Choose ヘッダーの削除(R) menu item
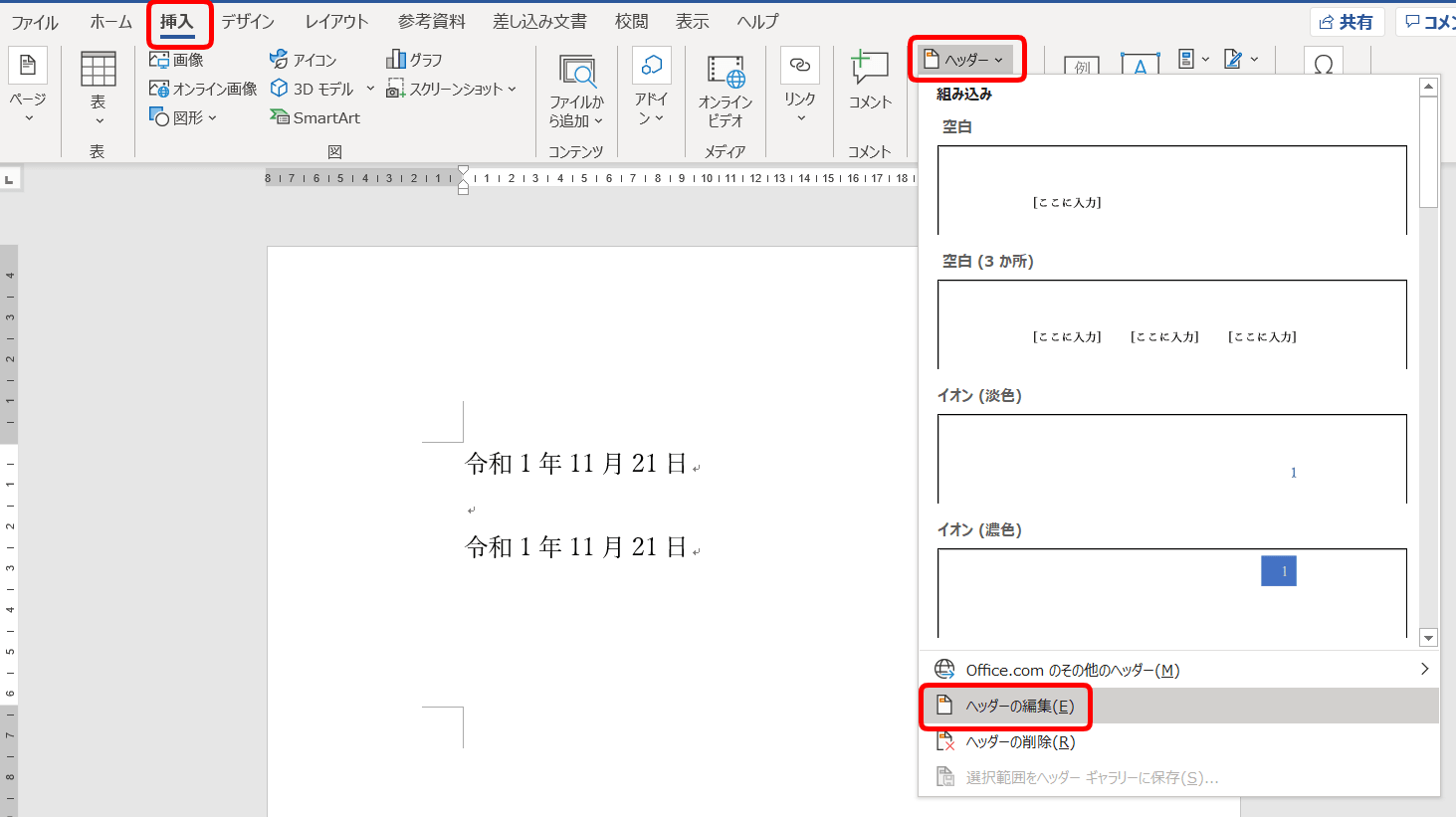The image size is (1456, 817). [1178, 741]
